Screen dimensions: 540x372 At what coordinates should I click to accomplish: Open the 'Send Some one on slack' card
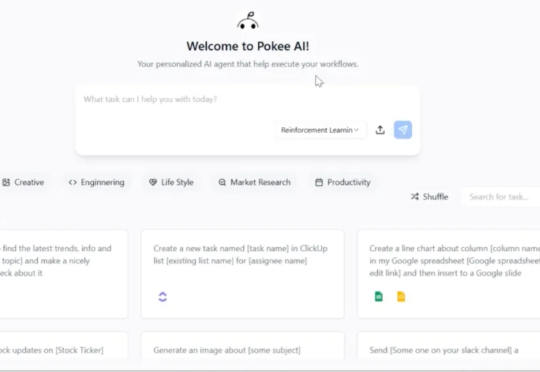coord(449,346)
